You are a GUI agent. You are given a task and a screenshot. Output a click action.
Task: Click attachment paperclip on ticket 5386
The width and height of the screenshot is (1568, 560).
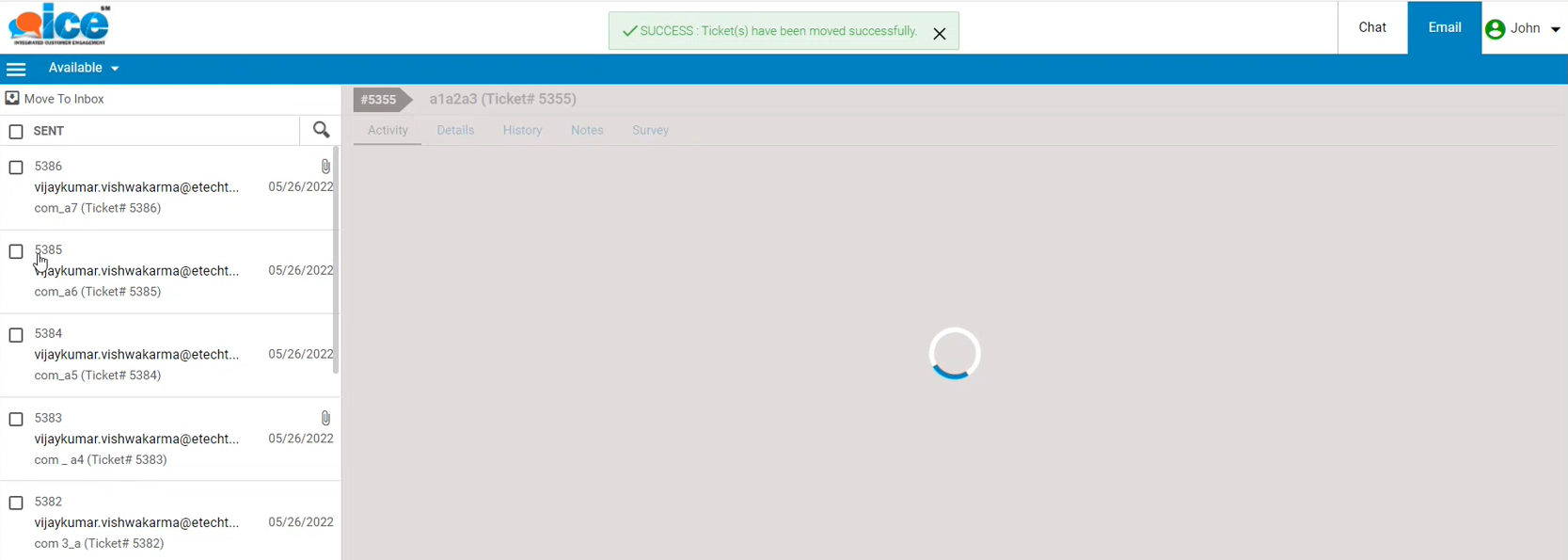325,167
